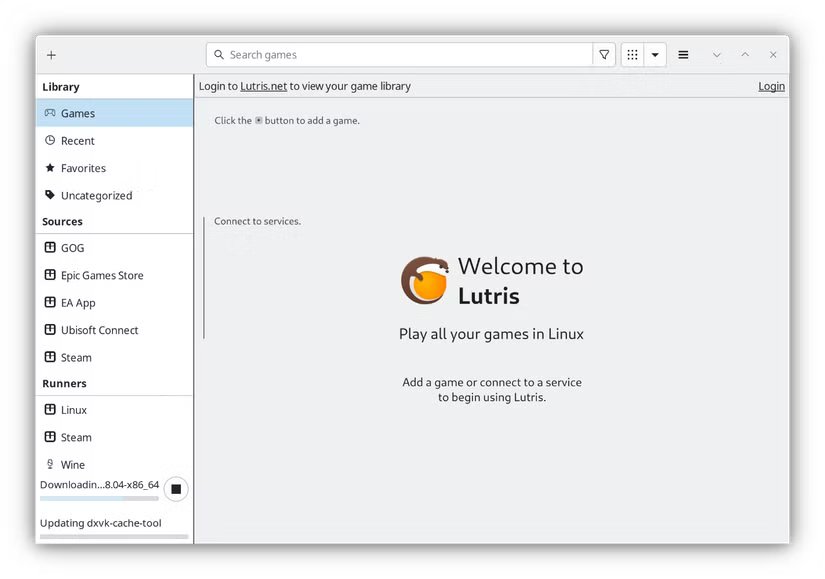Switch to grid view using the dots icon
The image size is (825, 579).
pyautogui.click(x=632, y=55)
